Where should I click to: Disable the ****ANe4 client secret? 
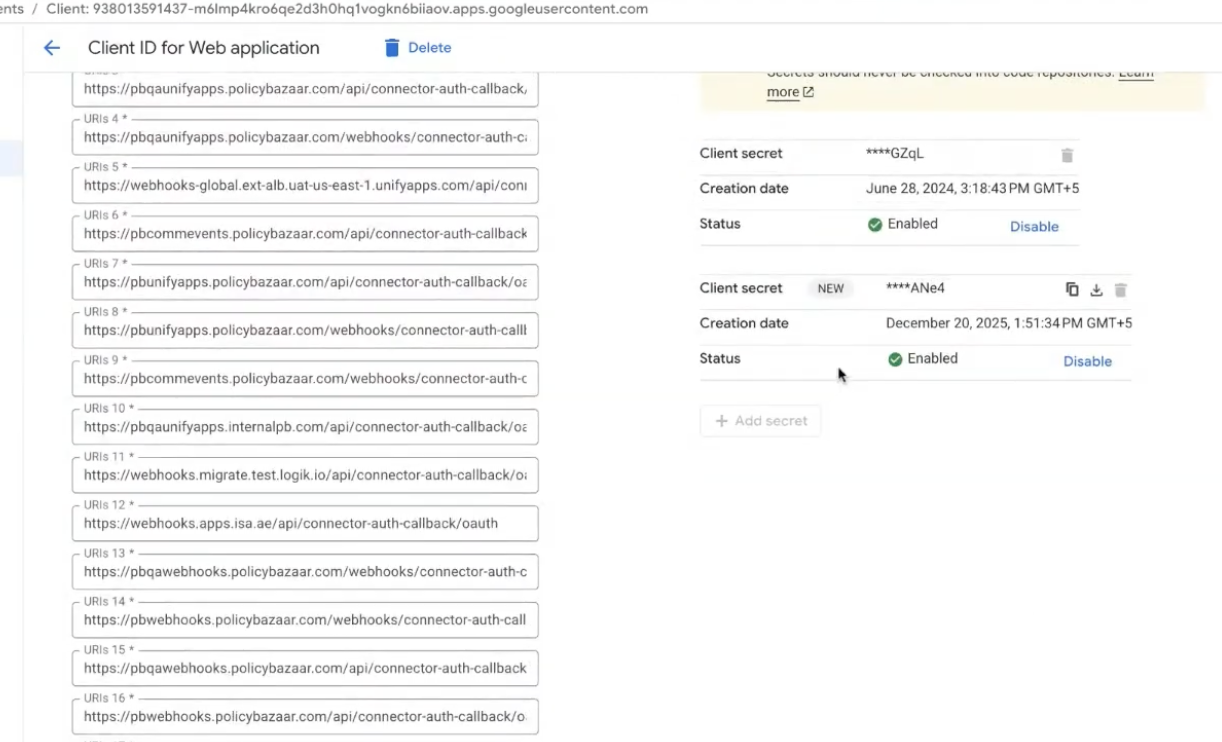tap(1087, 362)
